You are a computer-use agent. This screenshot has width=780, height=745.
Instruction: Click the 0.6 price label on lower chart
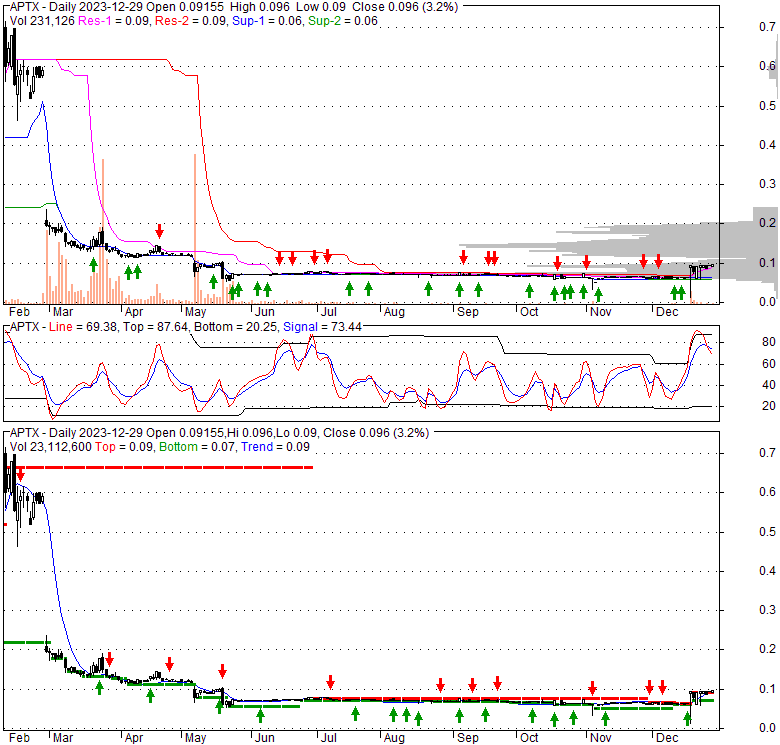pos(767,492)
